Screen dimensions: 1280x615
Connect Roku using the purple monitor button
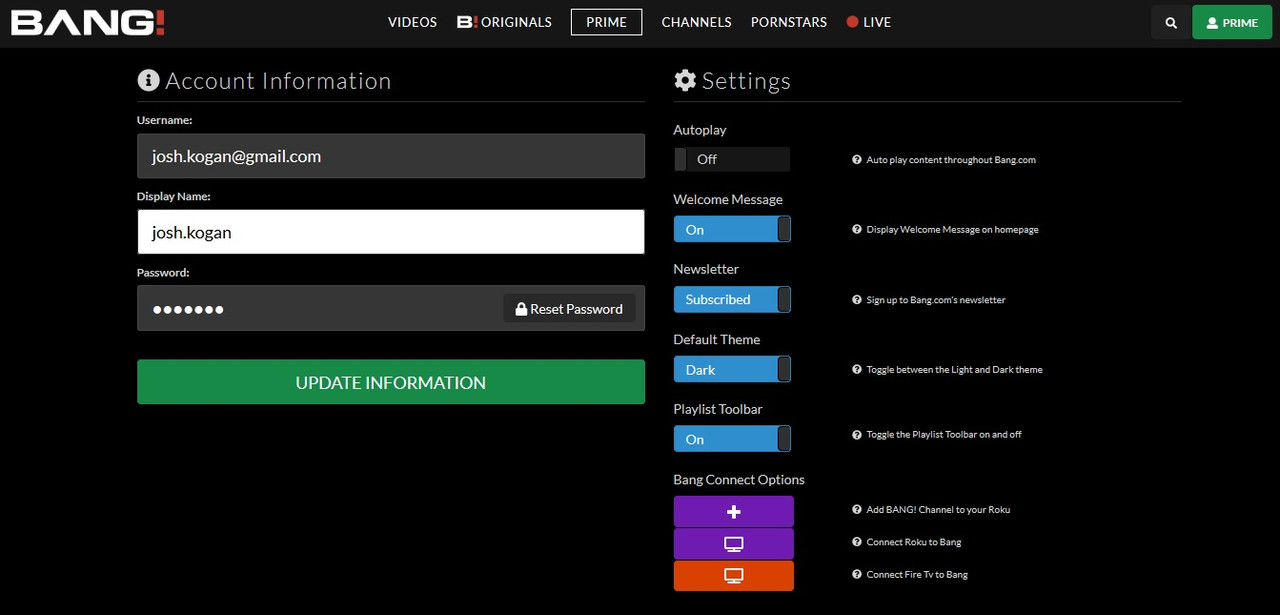pyautogui.click(x=734, y=544)
